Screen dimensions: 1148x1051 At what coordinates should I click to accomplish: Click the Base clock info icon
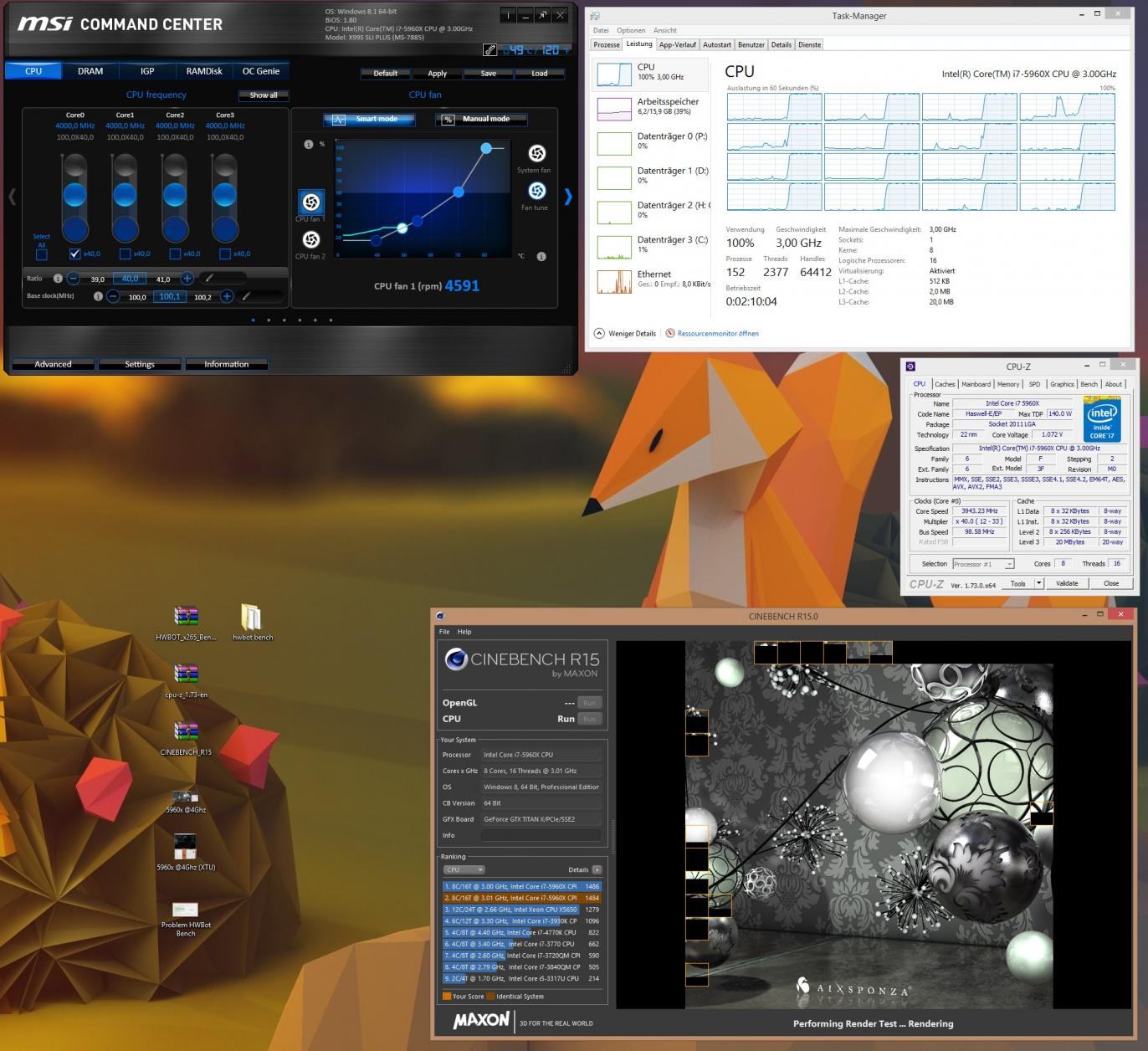click(x=98, y=296)
